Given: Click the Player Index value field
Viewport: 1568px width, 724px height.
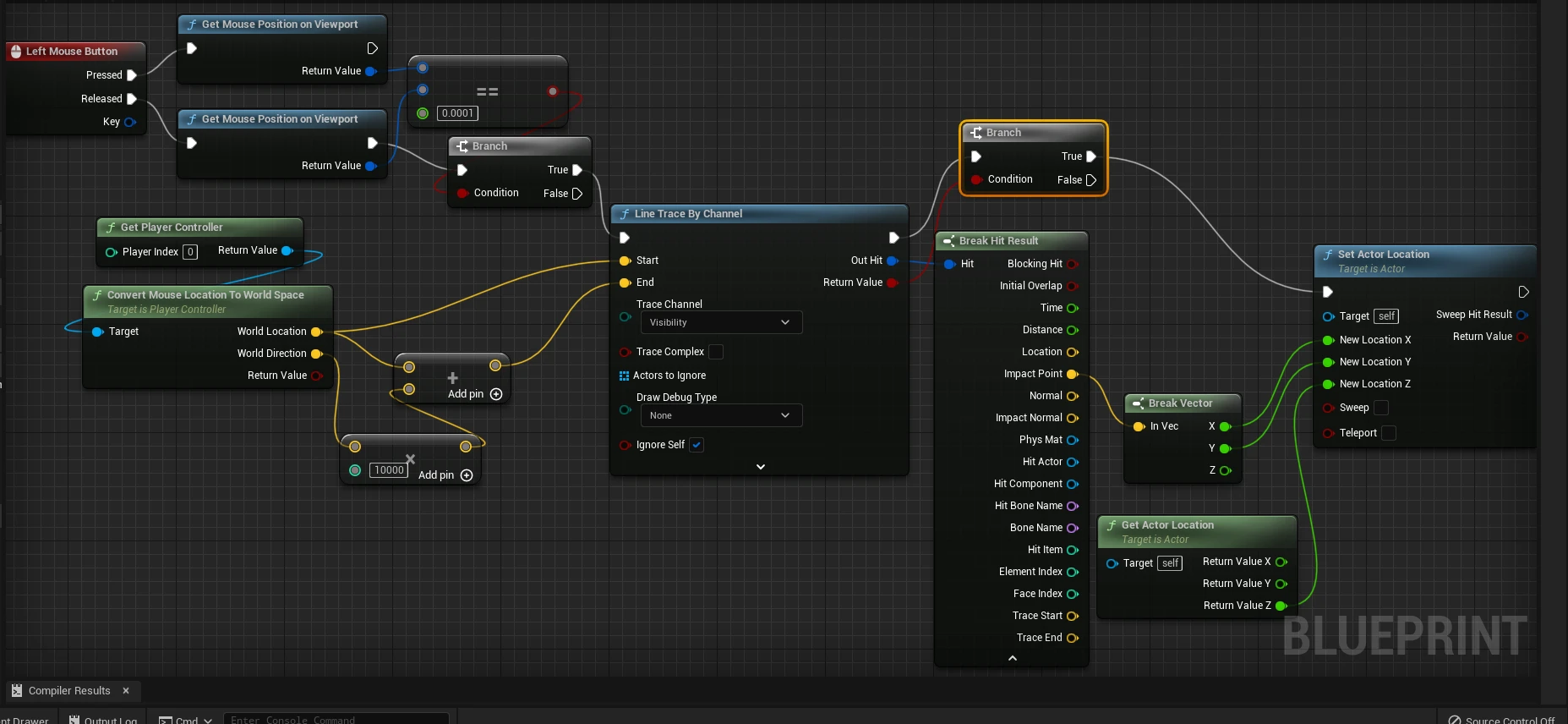Looking at the screenshot, I should [x=190, y=252].
